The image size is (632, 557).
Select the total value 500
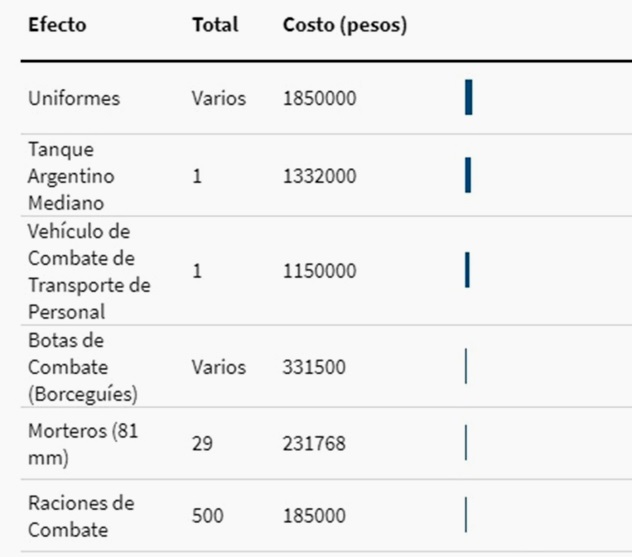click(208, 516)
